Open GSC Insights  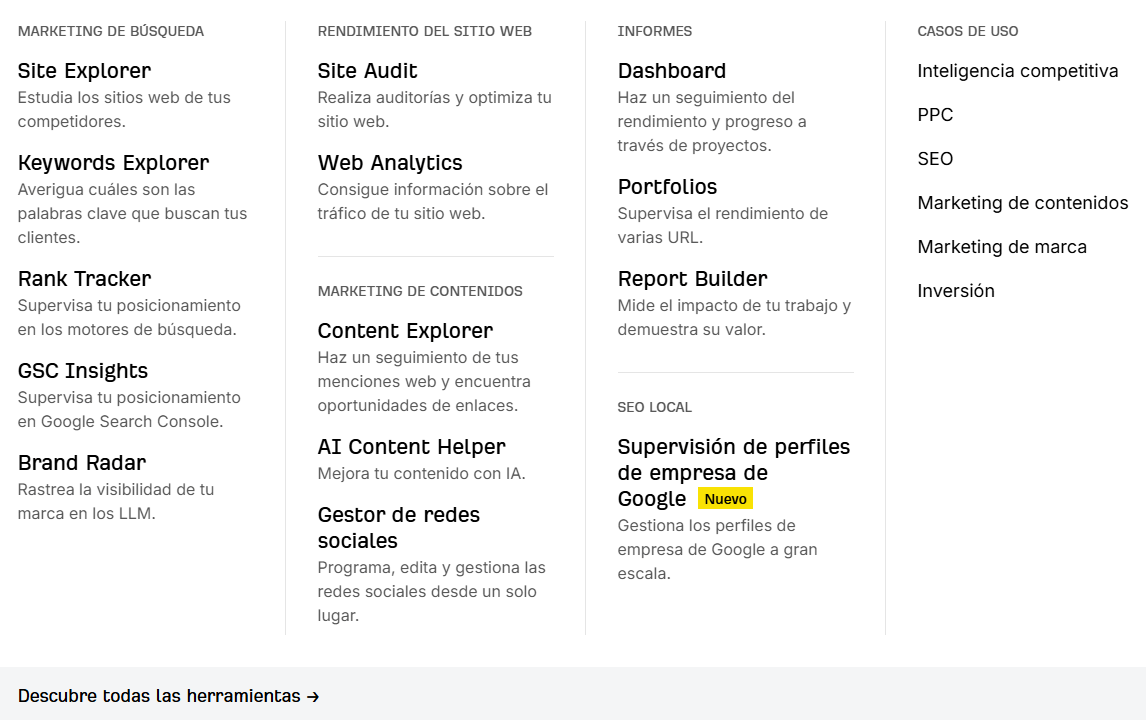coord(82,371)
